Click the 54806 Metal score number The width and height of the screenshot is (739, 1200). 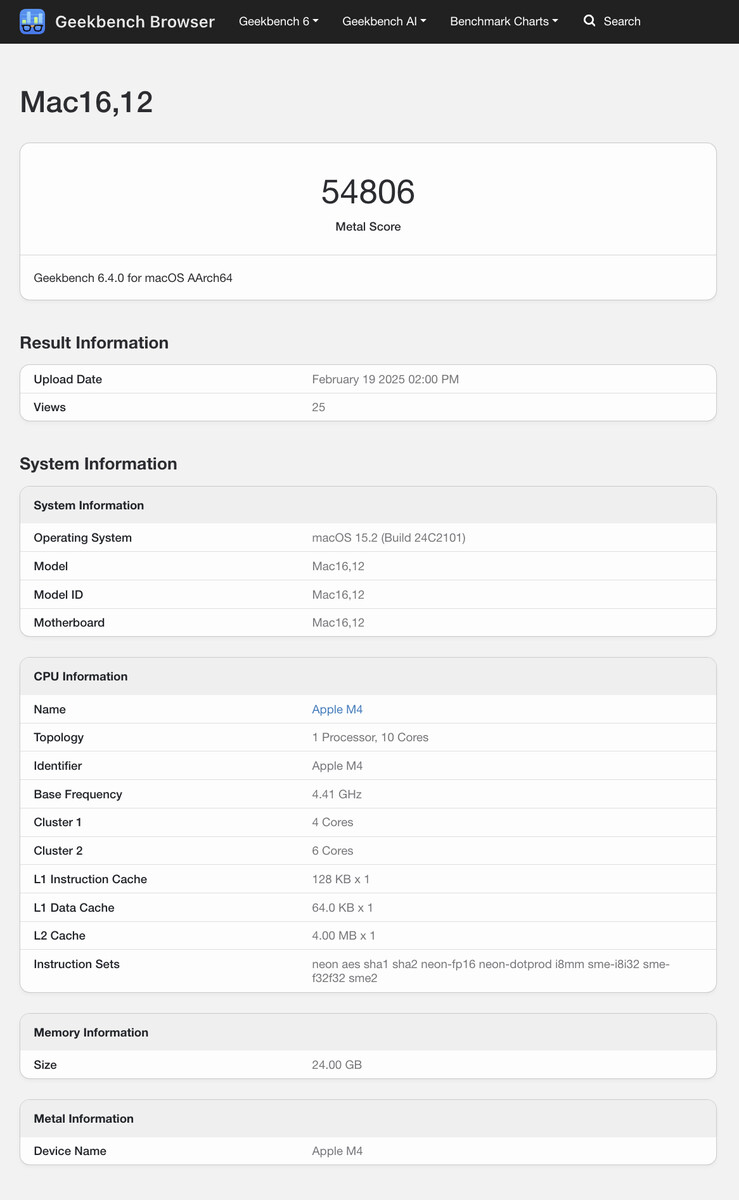(368, 191)
